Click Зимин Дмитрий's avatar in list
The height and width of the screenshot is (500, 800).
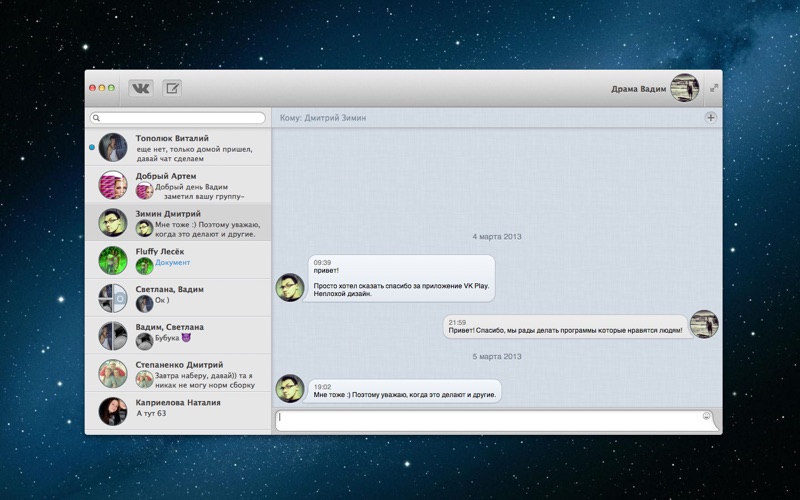tap(113, 222)
